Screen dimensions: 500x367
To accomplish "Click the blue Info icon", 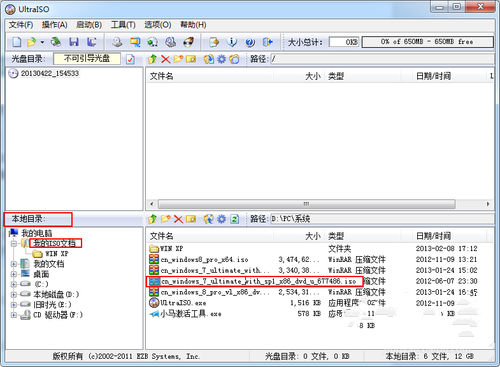I will tap(232, 42).
